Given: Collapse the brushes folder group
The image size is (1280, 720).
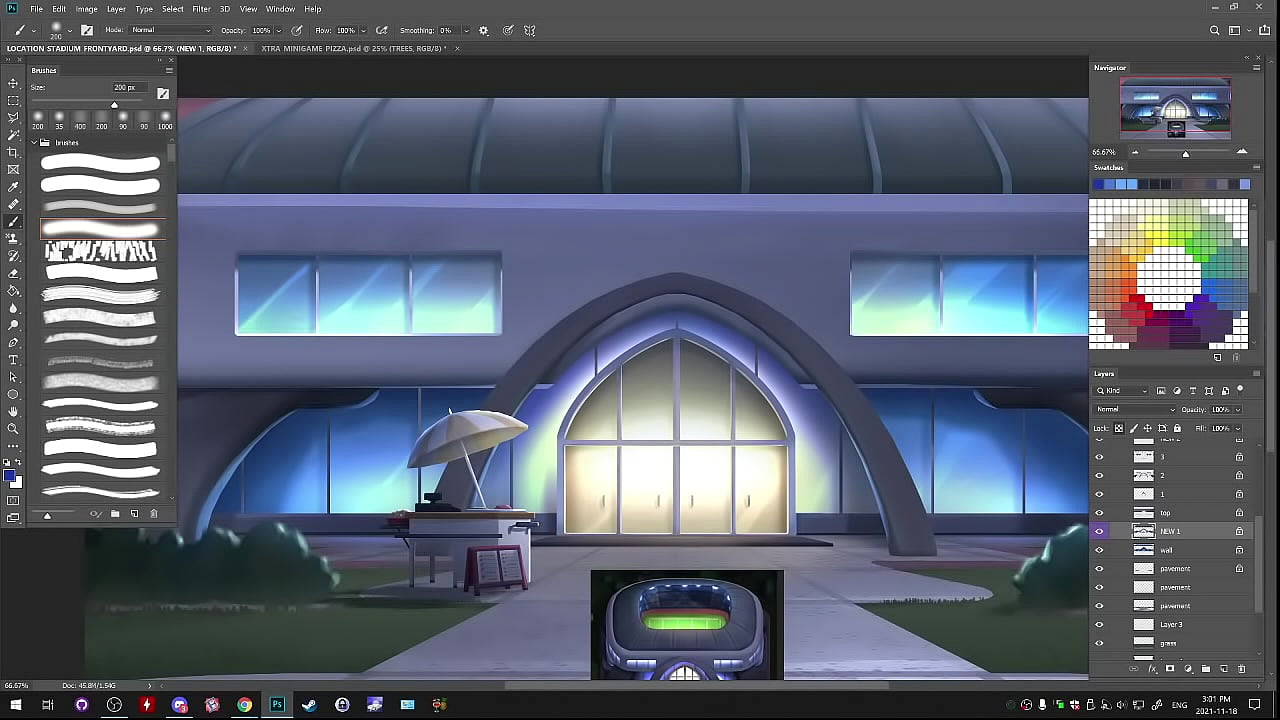Looking at the screenshot, I should pos(33,143).
